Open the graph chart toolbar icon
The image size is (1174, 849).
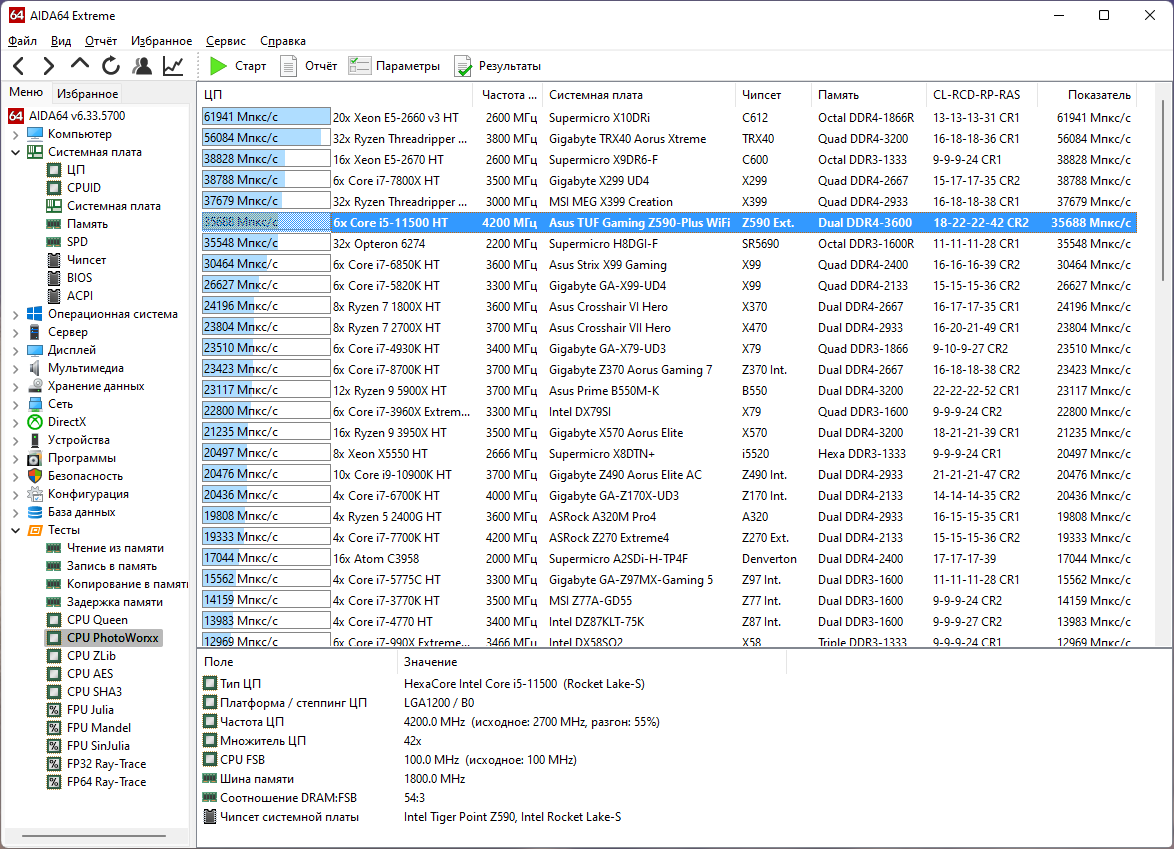[x=173, y=66]
